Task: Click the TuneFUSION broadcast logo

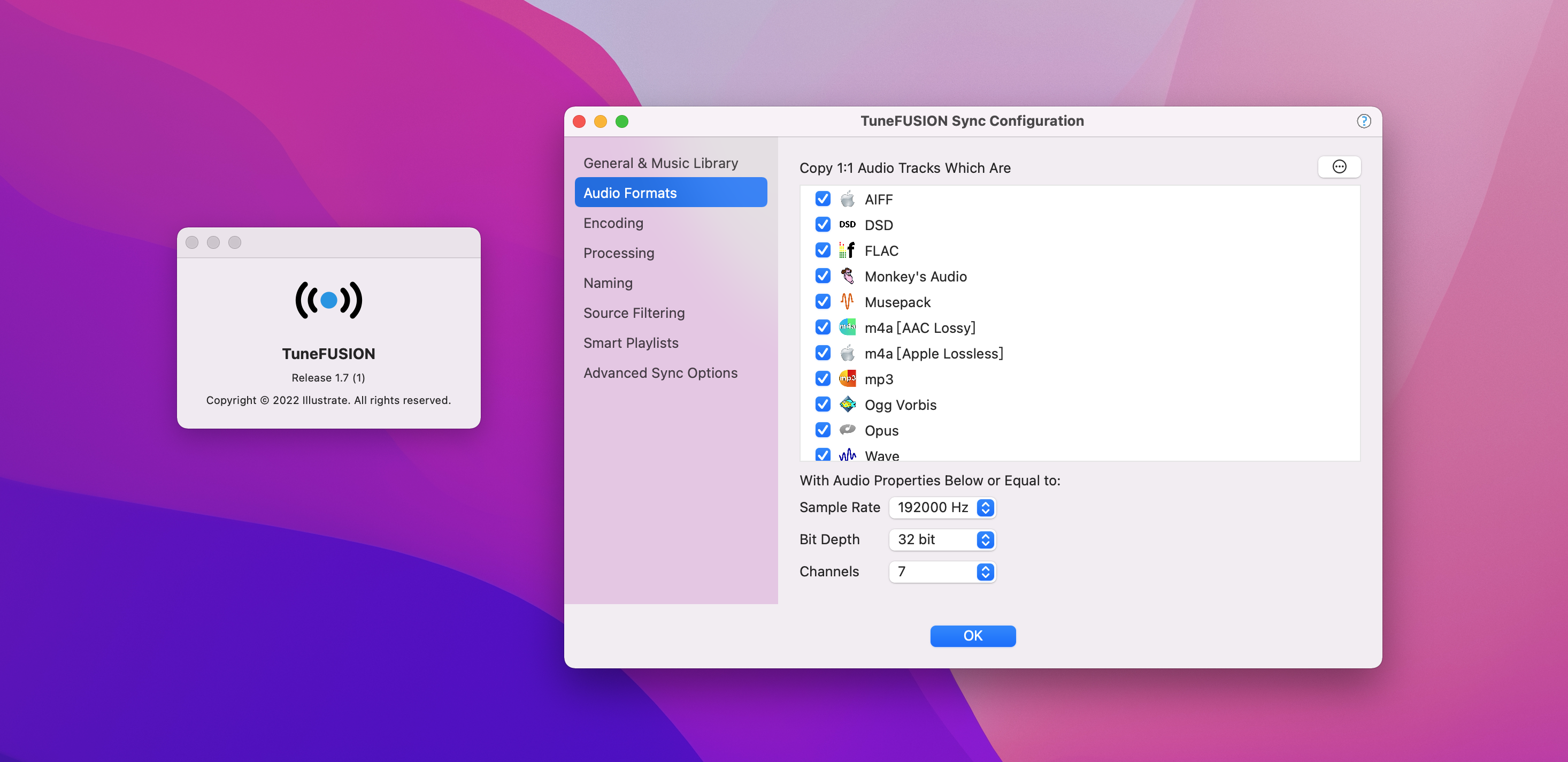Action: 328,300
